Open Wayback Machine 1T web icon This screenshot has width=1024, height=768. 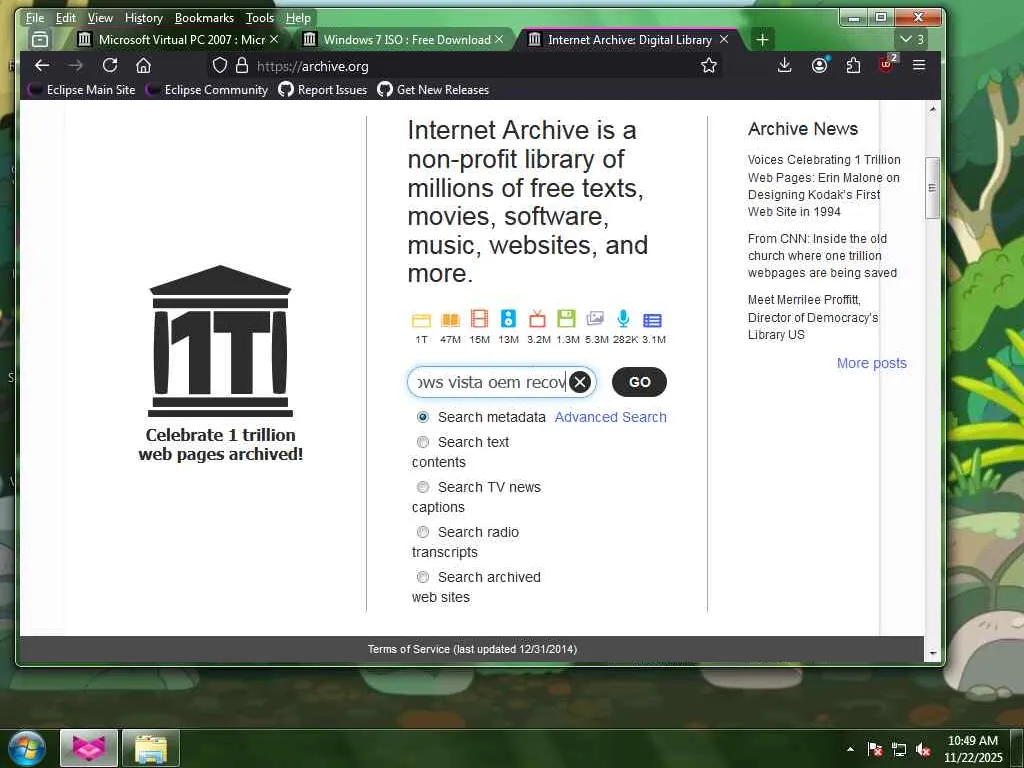(x=421, y=320)
